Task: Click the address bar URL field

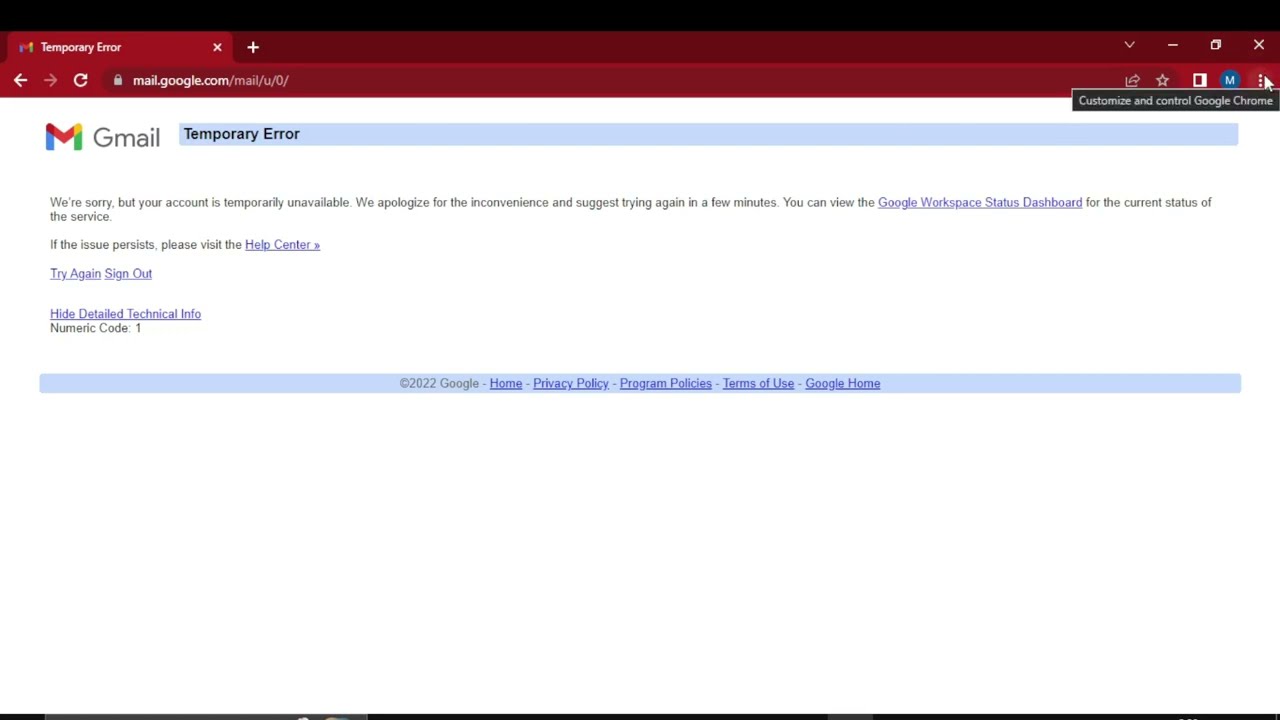Action: [x=612, y=80]
